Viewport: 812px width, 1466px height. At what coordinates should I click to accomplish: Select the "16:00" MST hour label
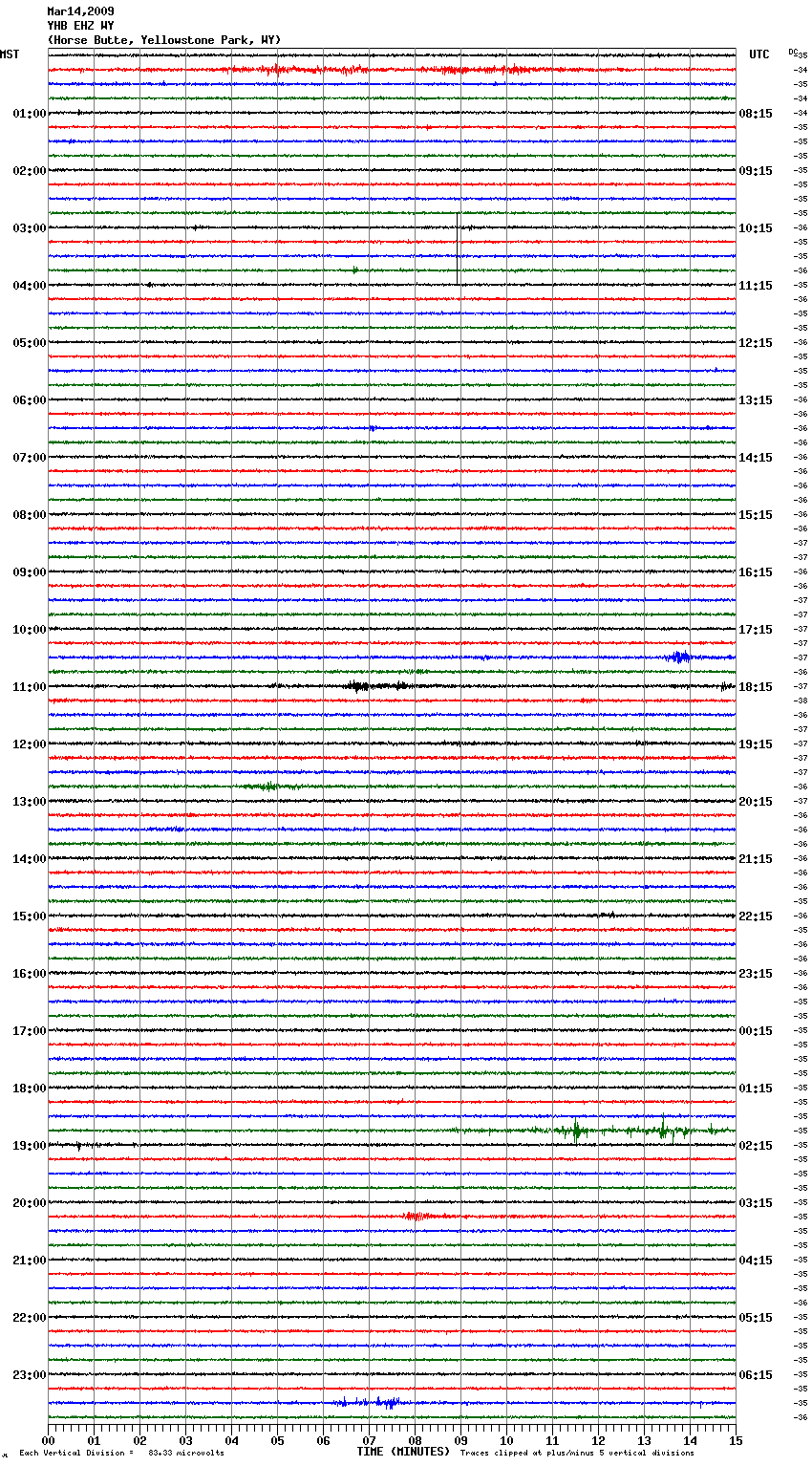coord(30,974)
